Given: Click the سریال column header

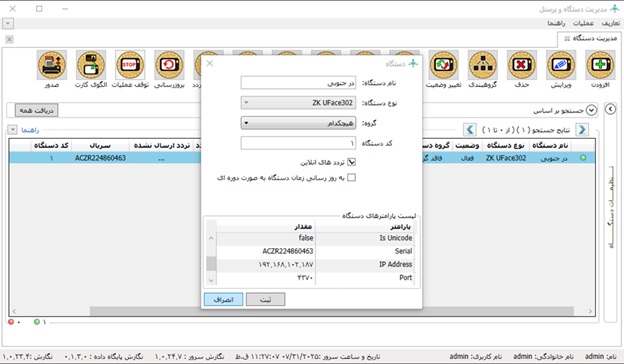Looking at the screenshot, I should (x=100, y=146).
